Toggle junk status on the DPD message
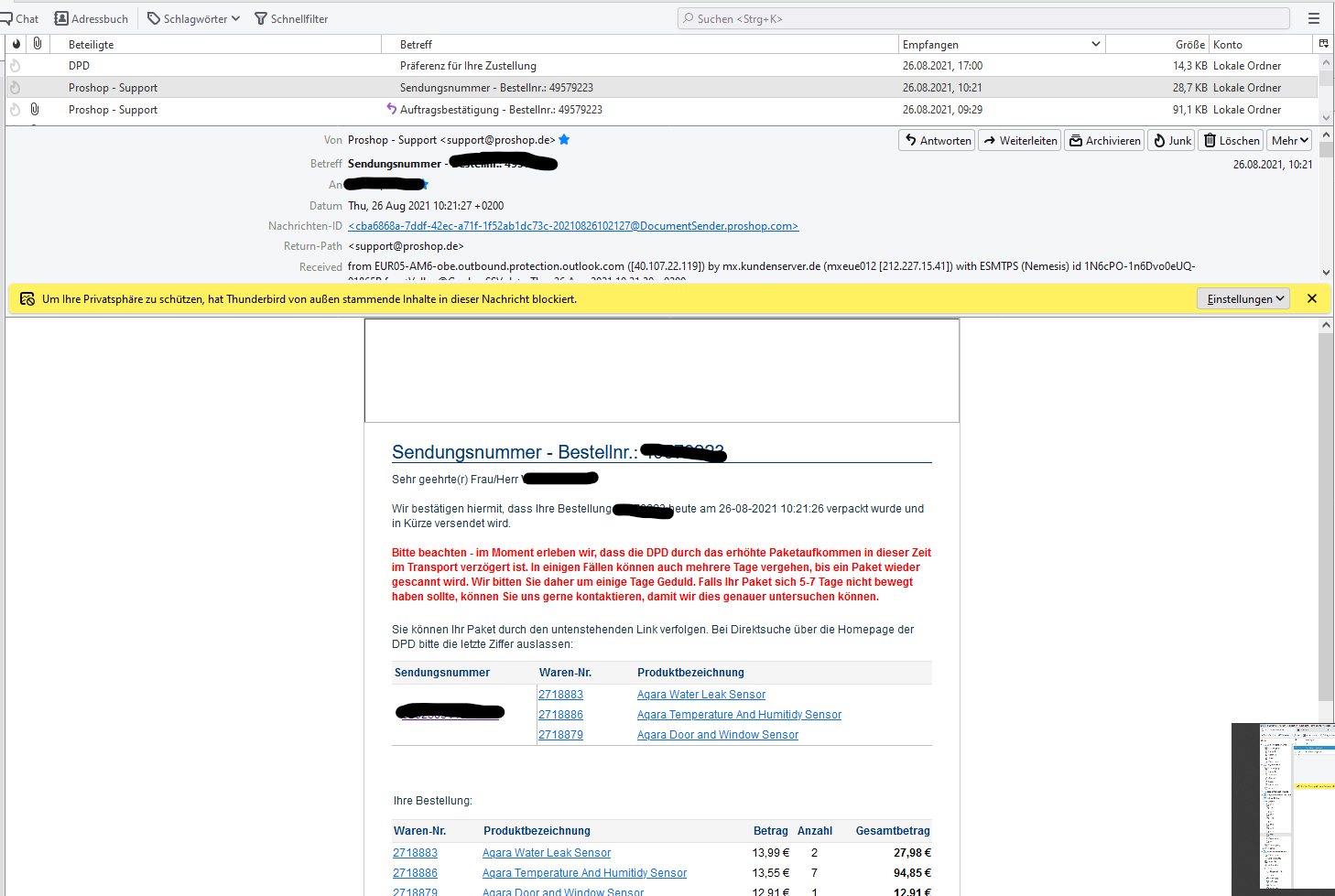Screen dimensions: 1335x896 click(x=15, y=66)
